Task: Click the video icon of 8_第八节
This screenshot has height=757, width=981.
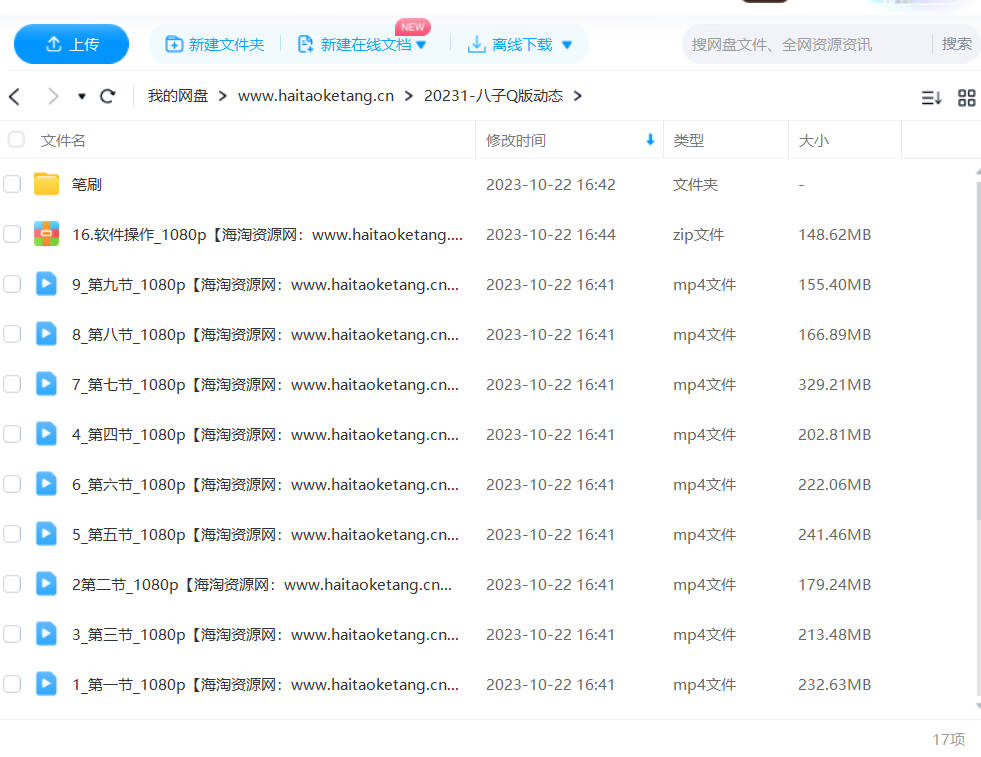Action: pos(46,333)
